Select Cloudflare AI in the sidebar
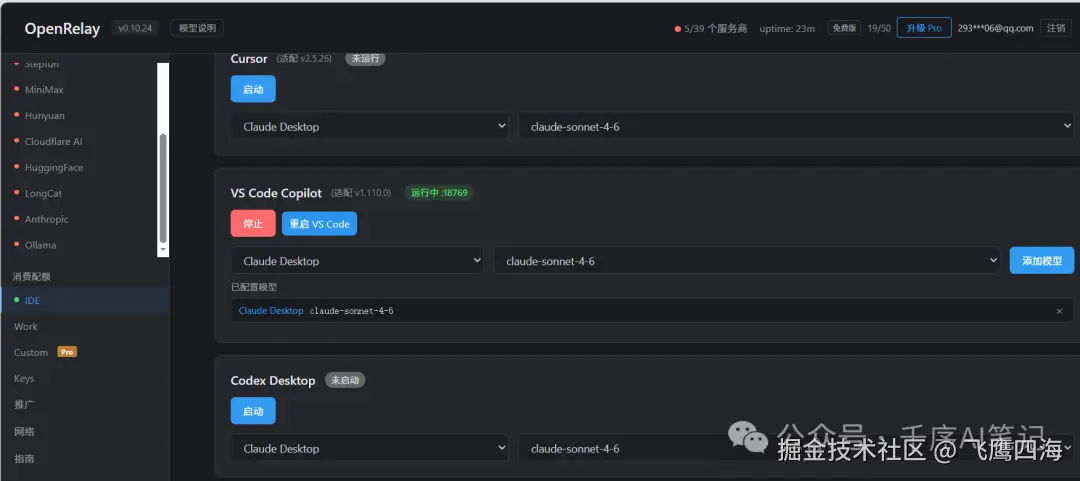The width and height of the screenshot is (1080, 481). point(53,141)
